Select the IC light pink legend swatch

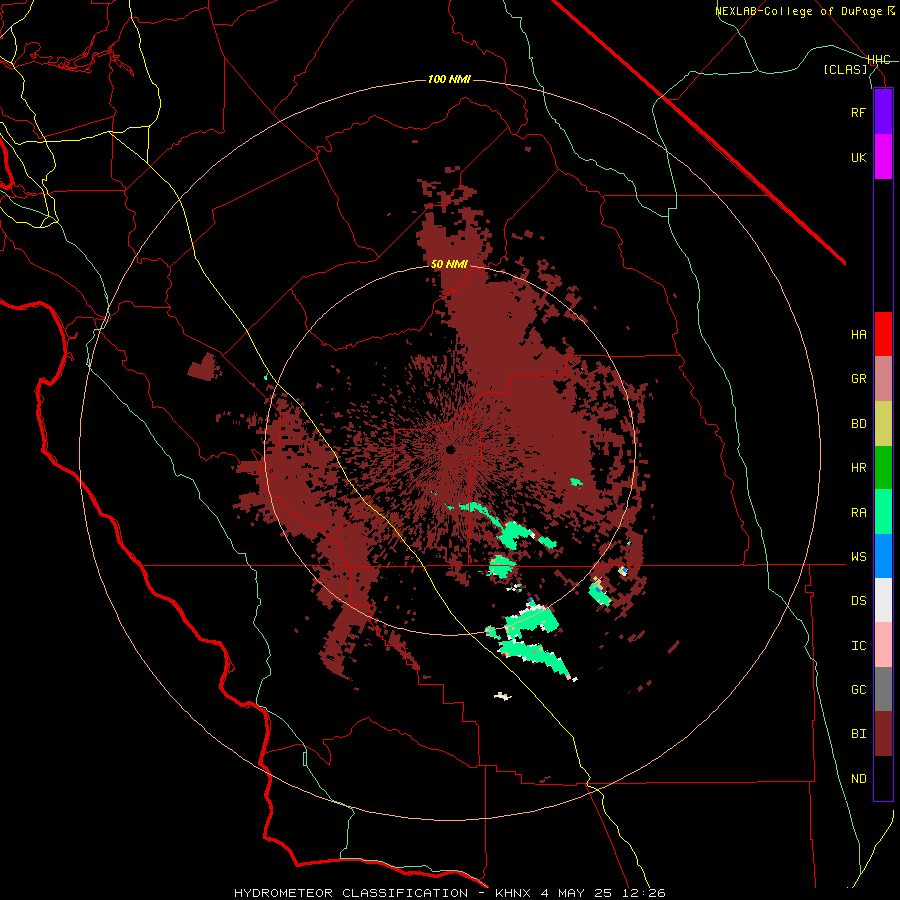click(883, 645)
